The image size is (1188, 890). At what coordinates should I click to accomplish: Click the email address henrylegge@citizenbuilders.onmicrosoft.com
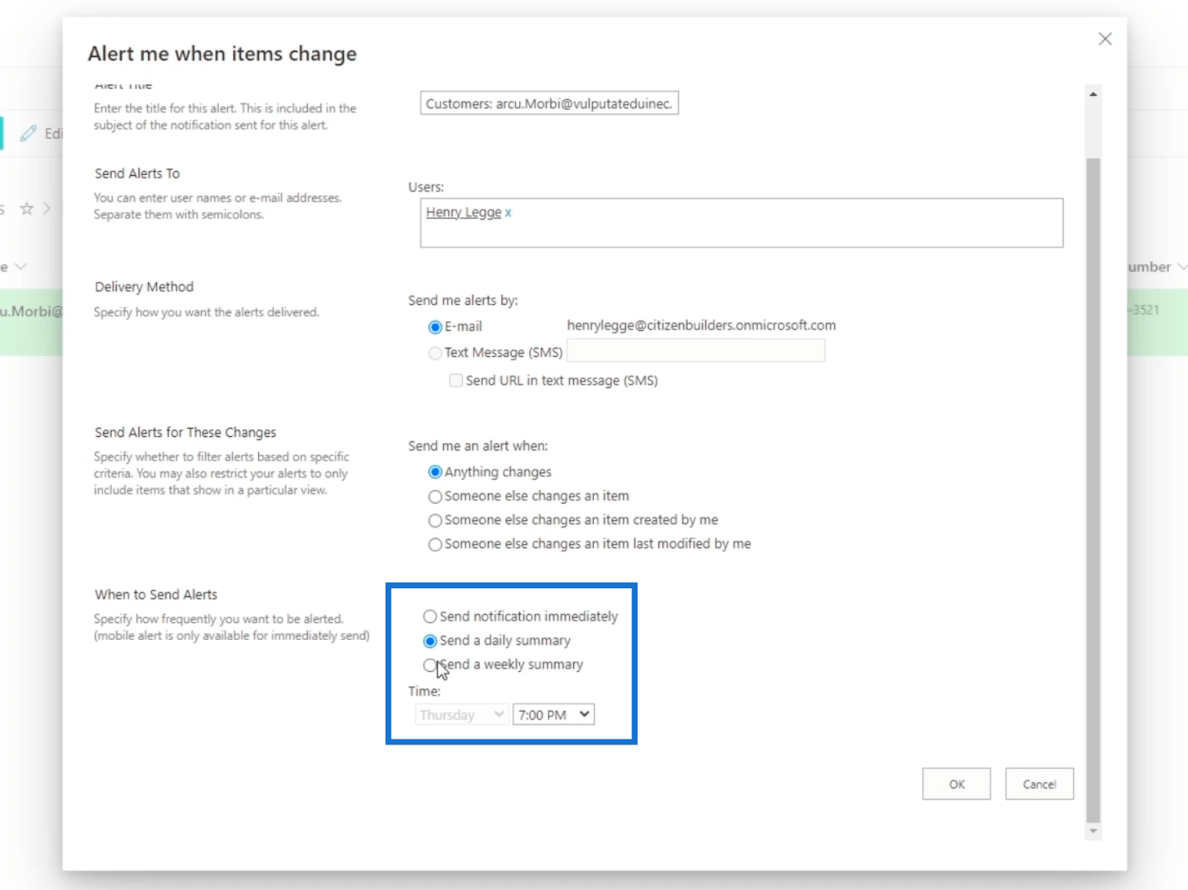click(701, 325)
